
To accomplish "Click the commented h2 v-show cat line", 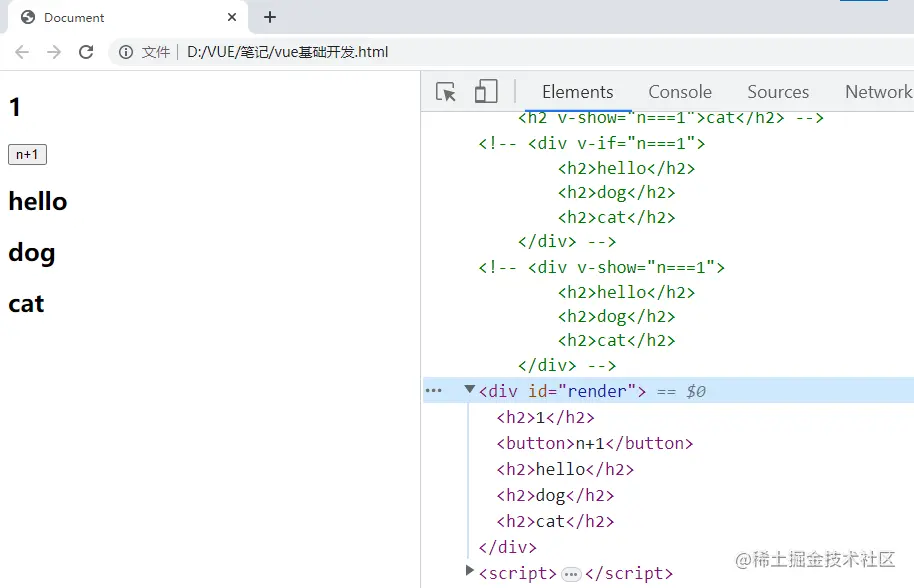I will [671, 118].
